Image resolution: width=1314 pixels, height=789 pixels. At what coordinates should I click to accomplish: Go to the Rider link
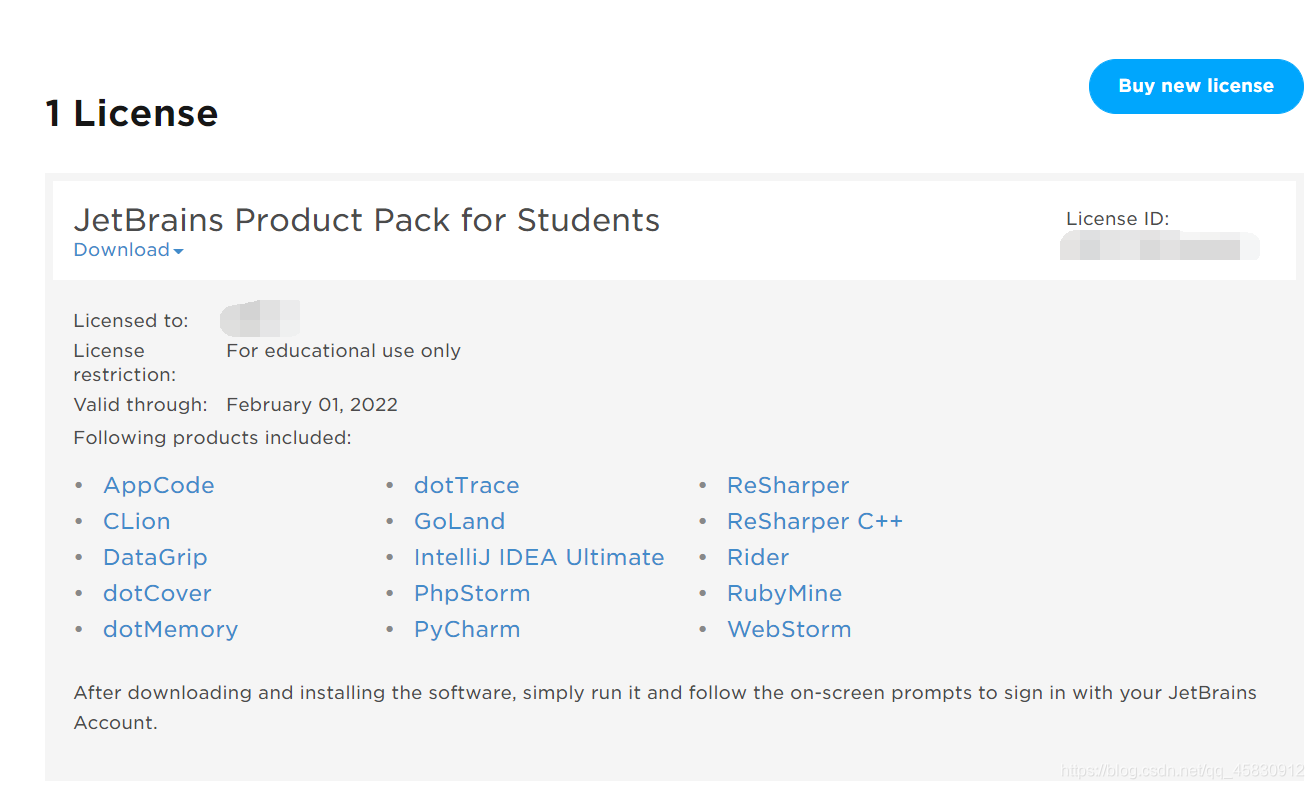(758, 558)
